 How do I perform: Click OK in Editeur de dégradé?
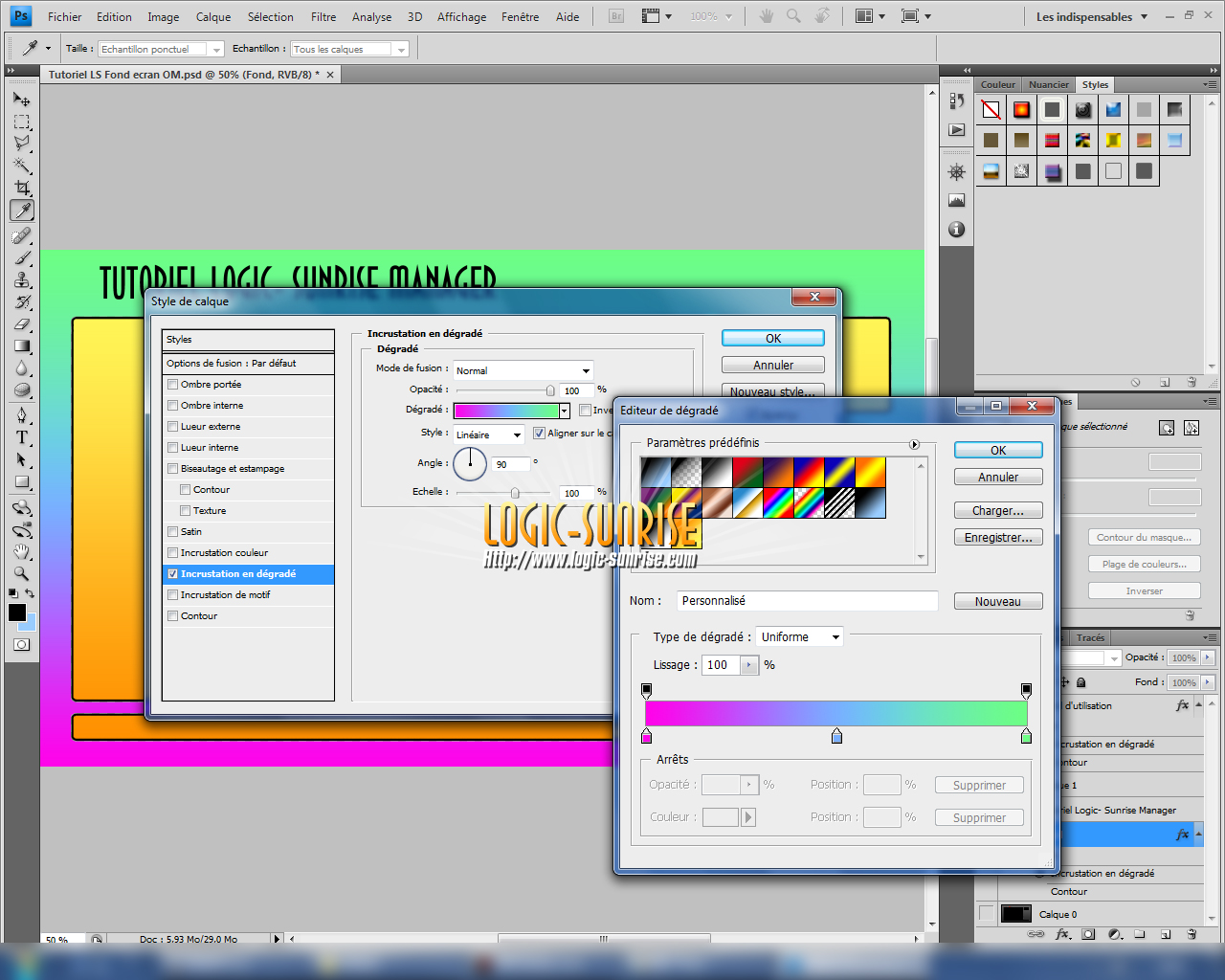click(x=998, y=450)
